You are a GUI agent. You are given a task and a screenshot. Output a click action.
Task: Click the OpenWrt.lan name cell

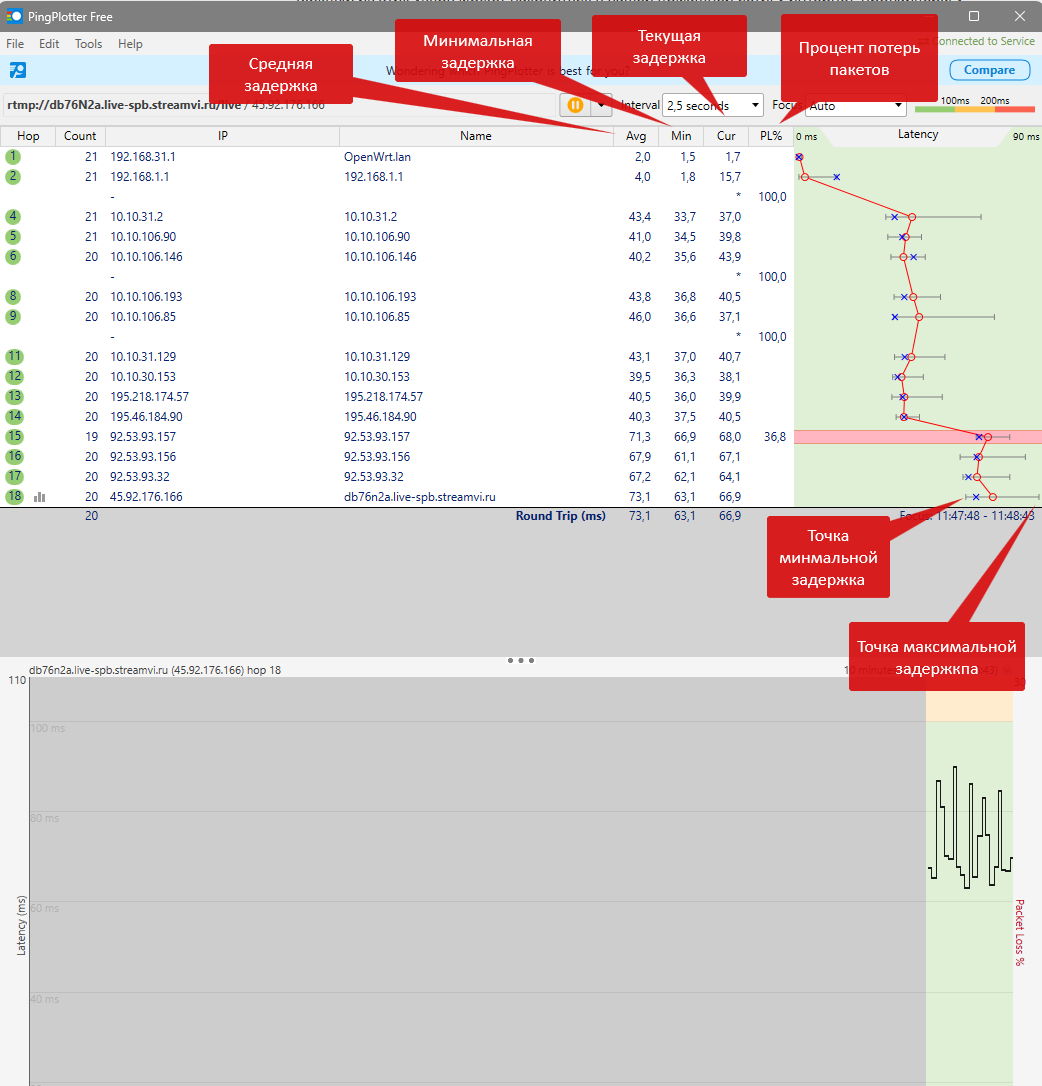pyautogui.click(x=378, y=157)
